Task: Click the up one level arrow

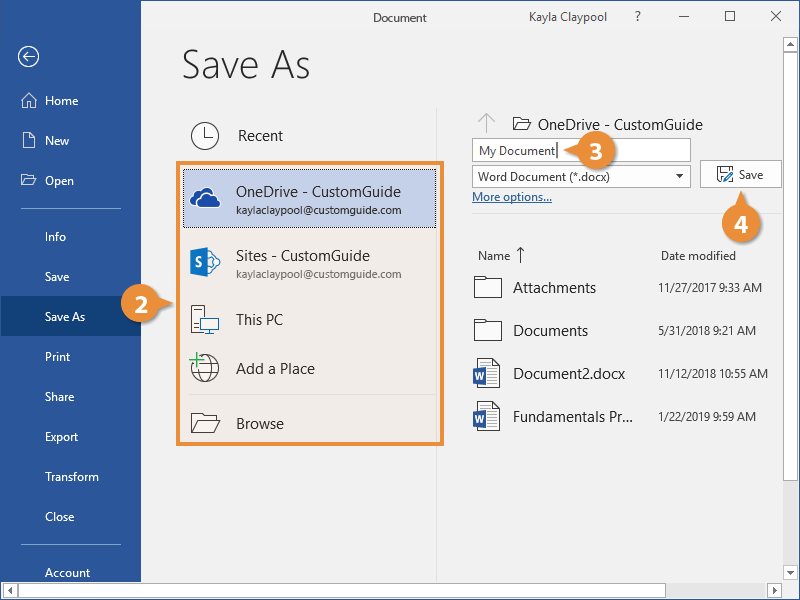Action: tap(486, 123)
